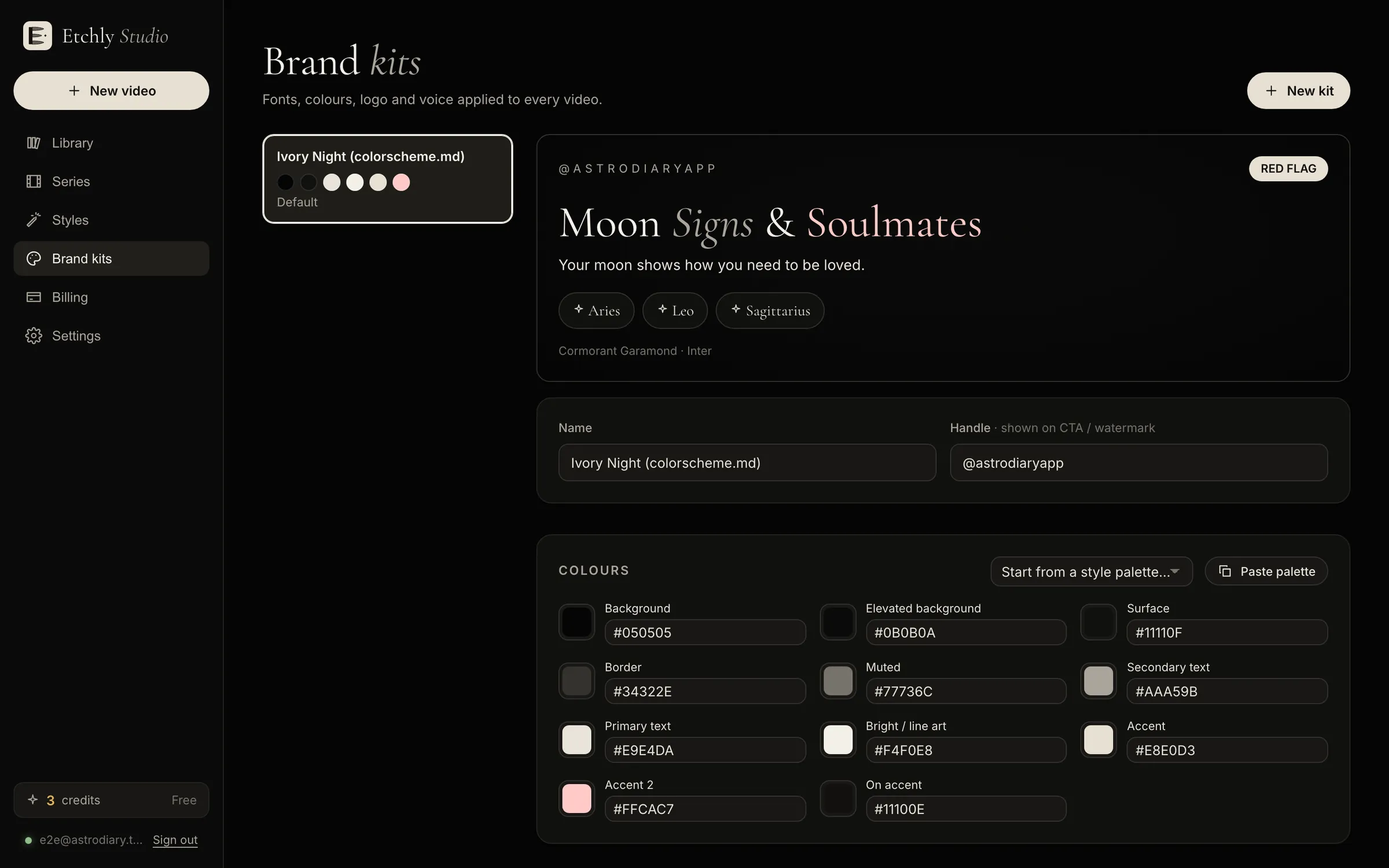This screenshot has height=868, width=1389.
Task: Open the Accent 2 pink swatch
Action: tap(576, 799)
